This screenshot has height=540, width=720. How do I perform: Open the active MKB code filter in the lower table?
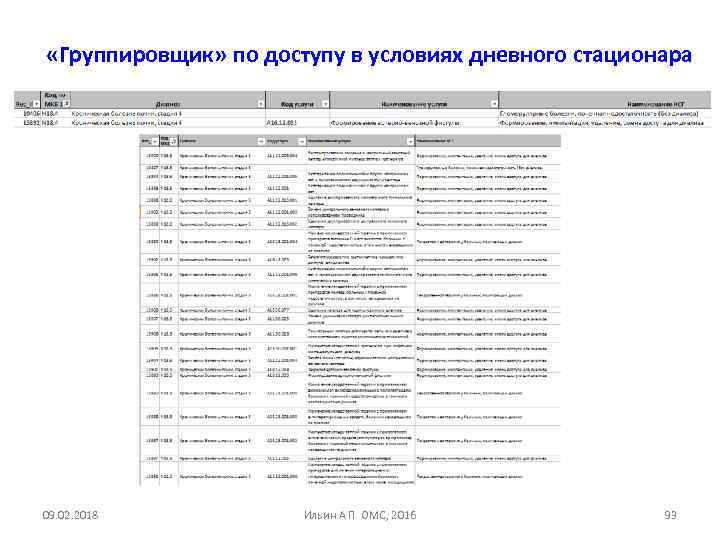click(x=174, y=141)
